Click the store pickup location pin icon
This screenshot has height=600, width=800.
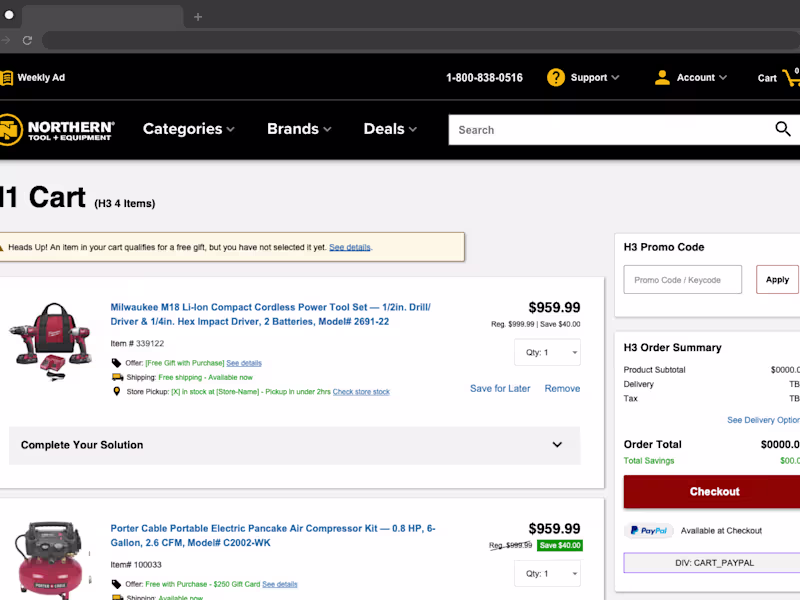[x=116, y=391]
